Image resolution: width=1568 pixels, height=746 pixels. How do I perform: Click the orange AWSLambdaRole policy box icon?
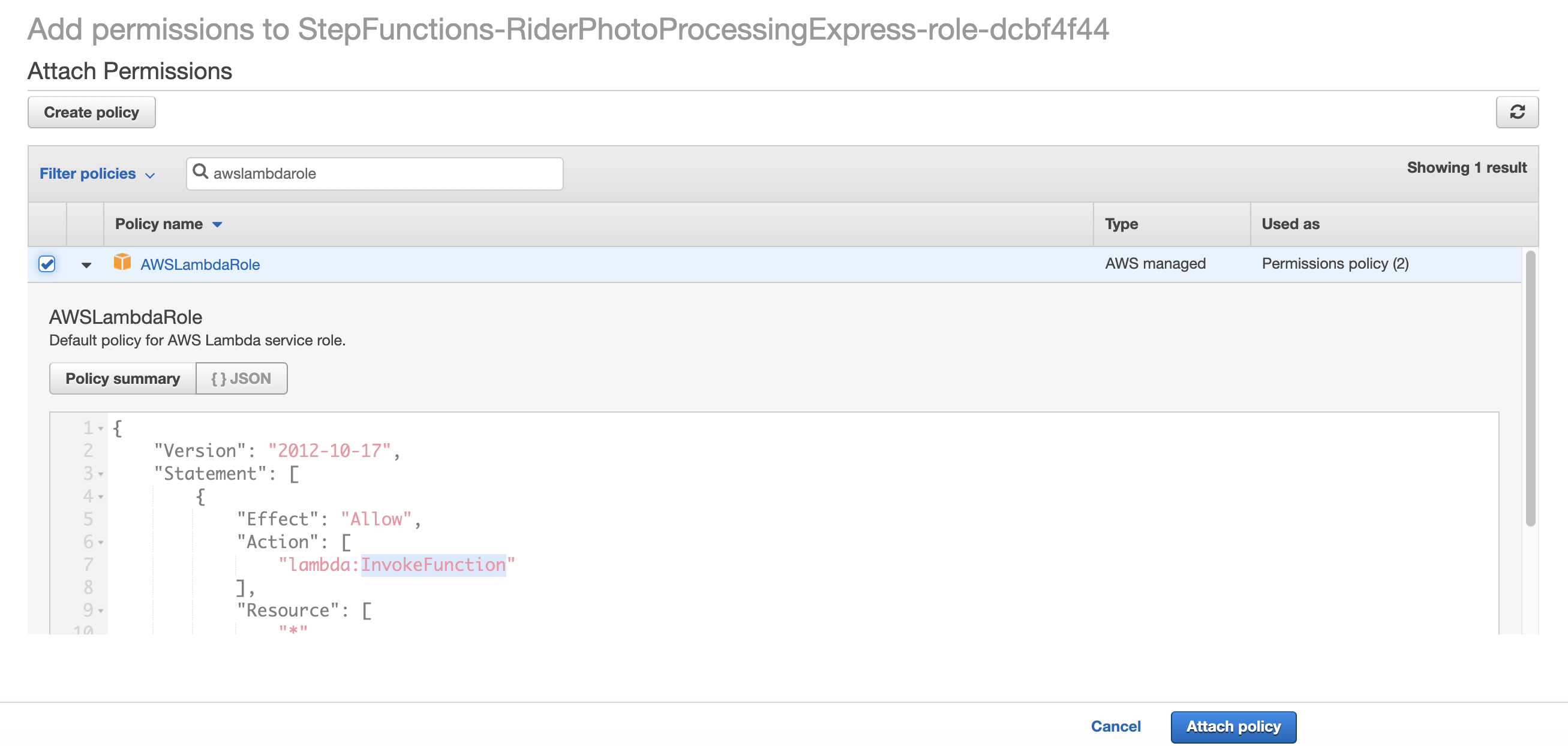(x=122, y=262)
